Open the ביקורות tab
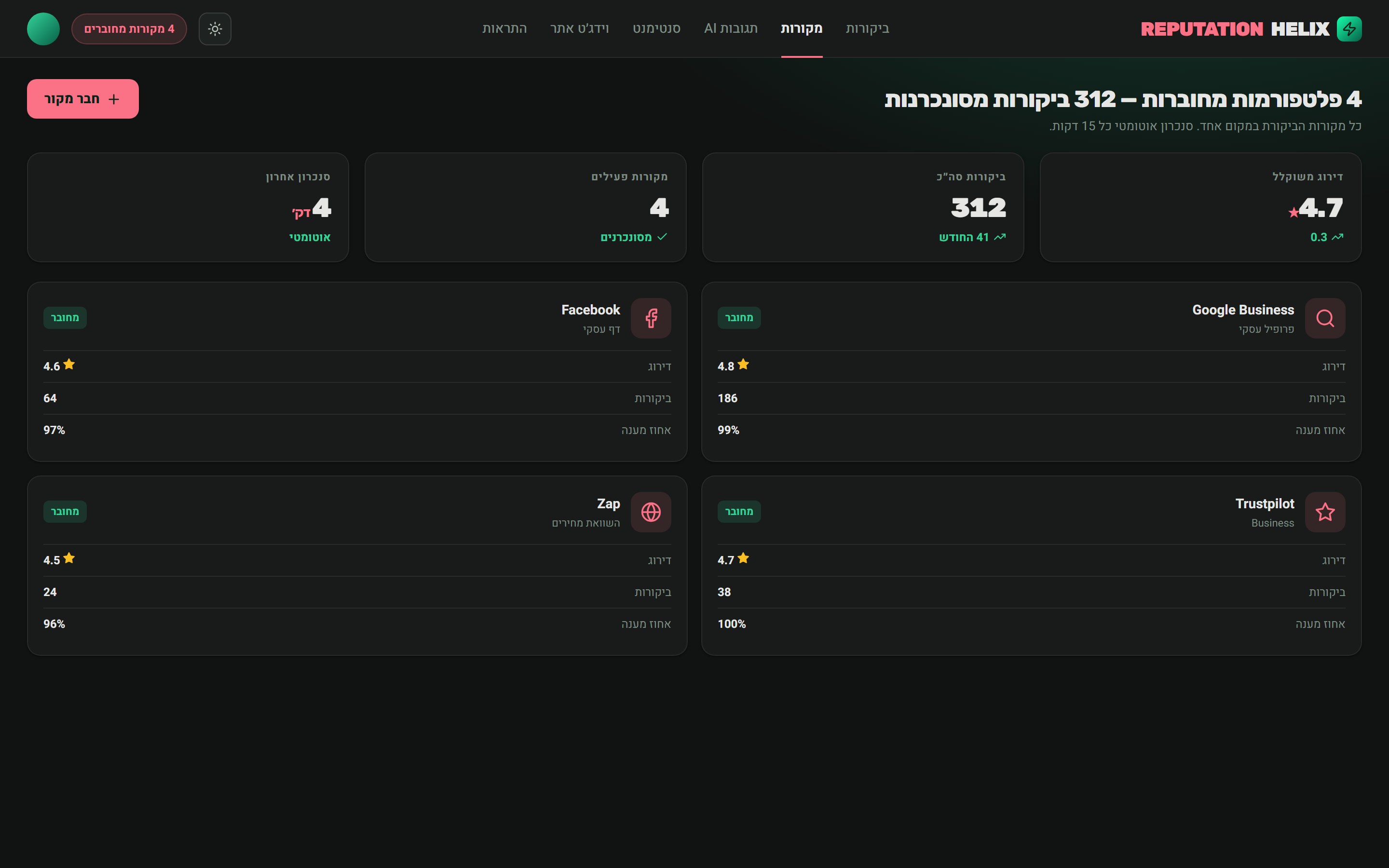This screenshot has height=868, width=1389. point(867,29)
